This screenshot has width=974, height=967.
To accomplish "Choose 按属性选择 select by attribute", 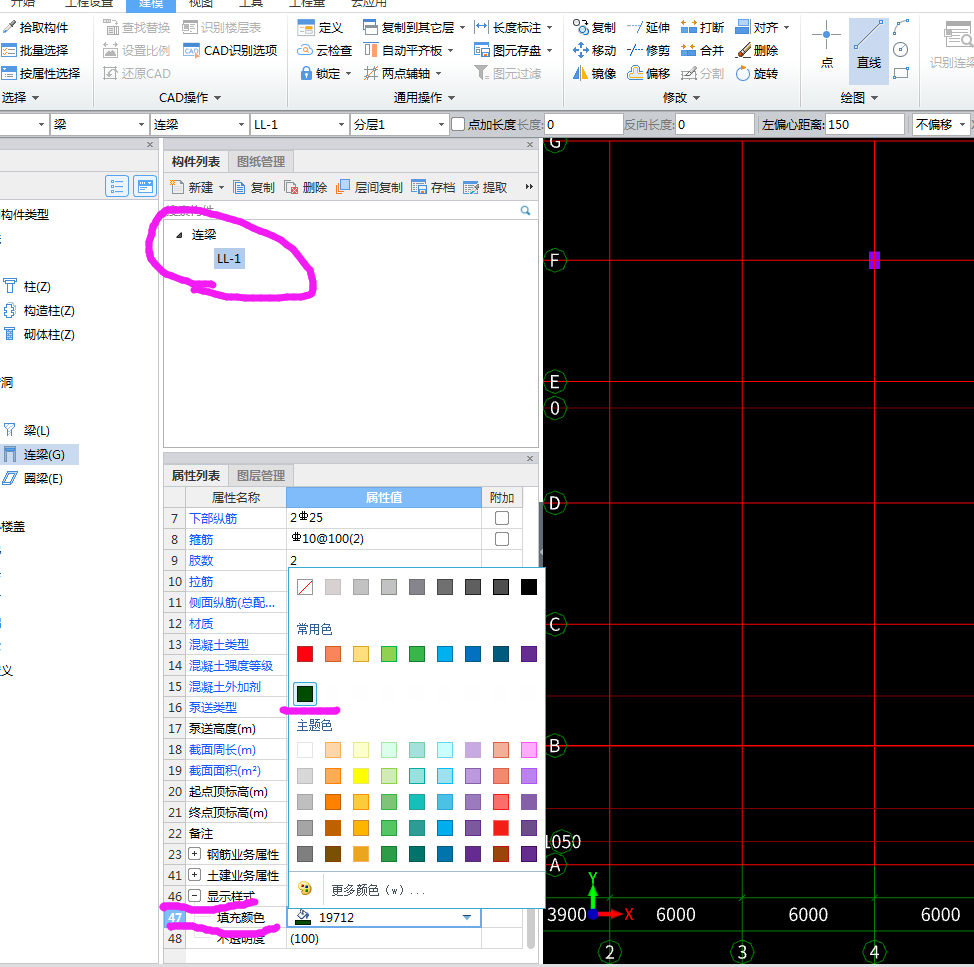I will click(41, 73).
